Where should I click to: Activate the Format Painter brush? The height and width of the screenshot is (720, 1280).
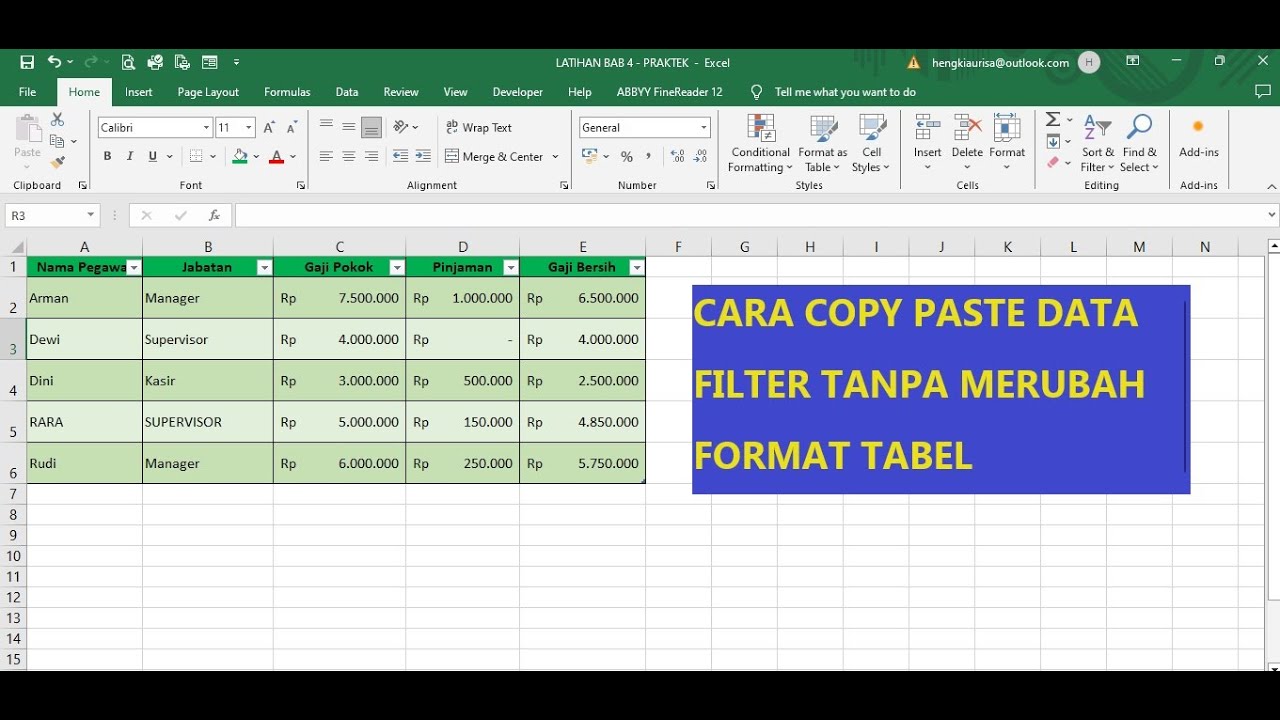pyautogui.click(x=57, y=162)
